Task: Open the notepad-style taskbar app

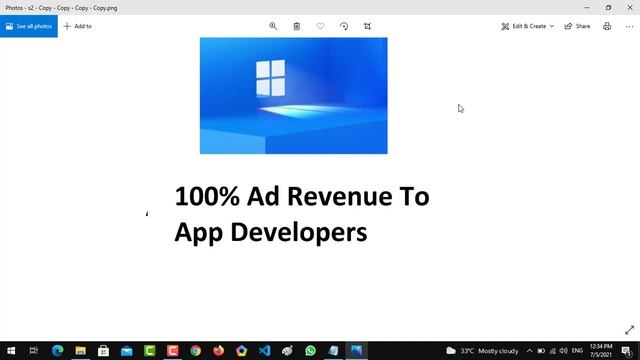Action: pos(333,351)
